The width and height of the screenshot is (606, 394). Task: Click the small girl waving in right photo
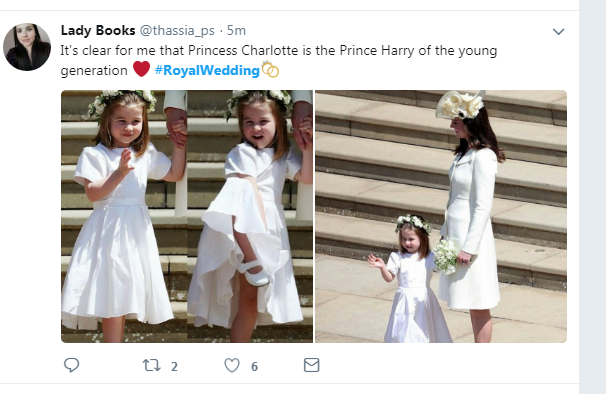point(412,278)
